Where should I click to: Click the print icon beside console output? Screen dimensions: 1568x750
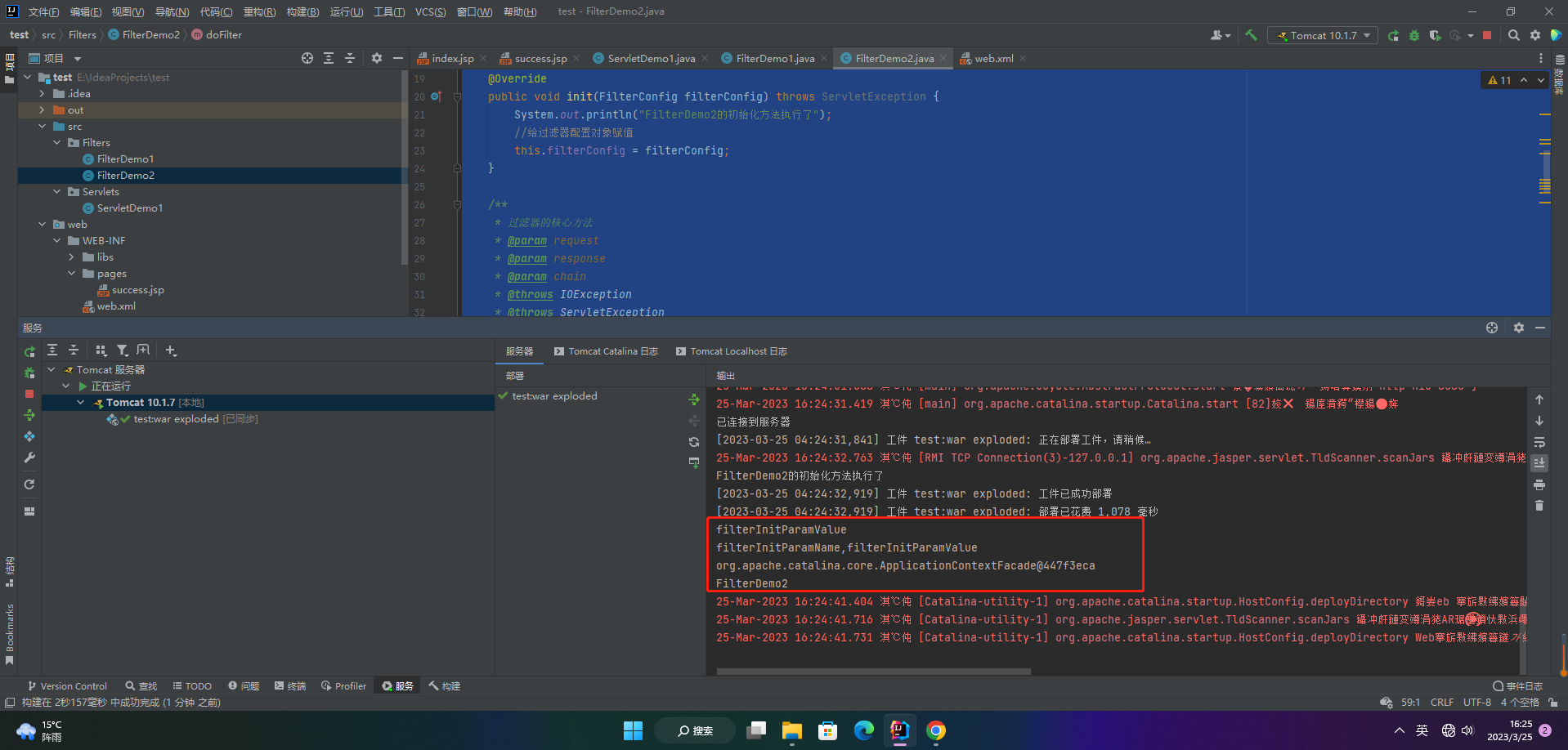click(x=1539, y=484)
